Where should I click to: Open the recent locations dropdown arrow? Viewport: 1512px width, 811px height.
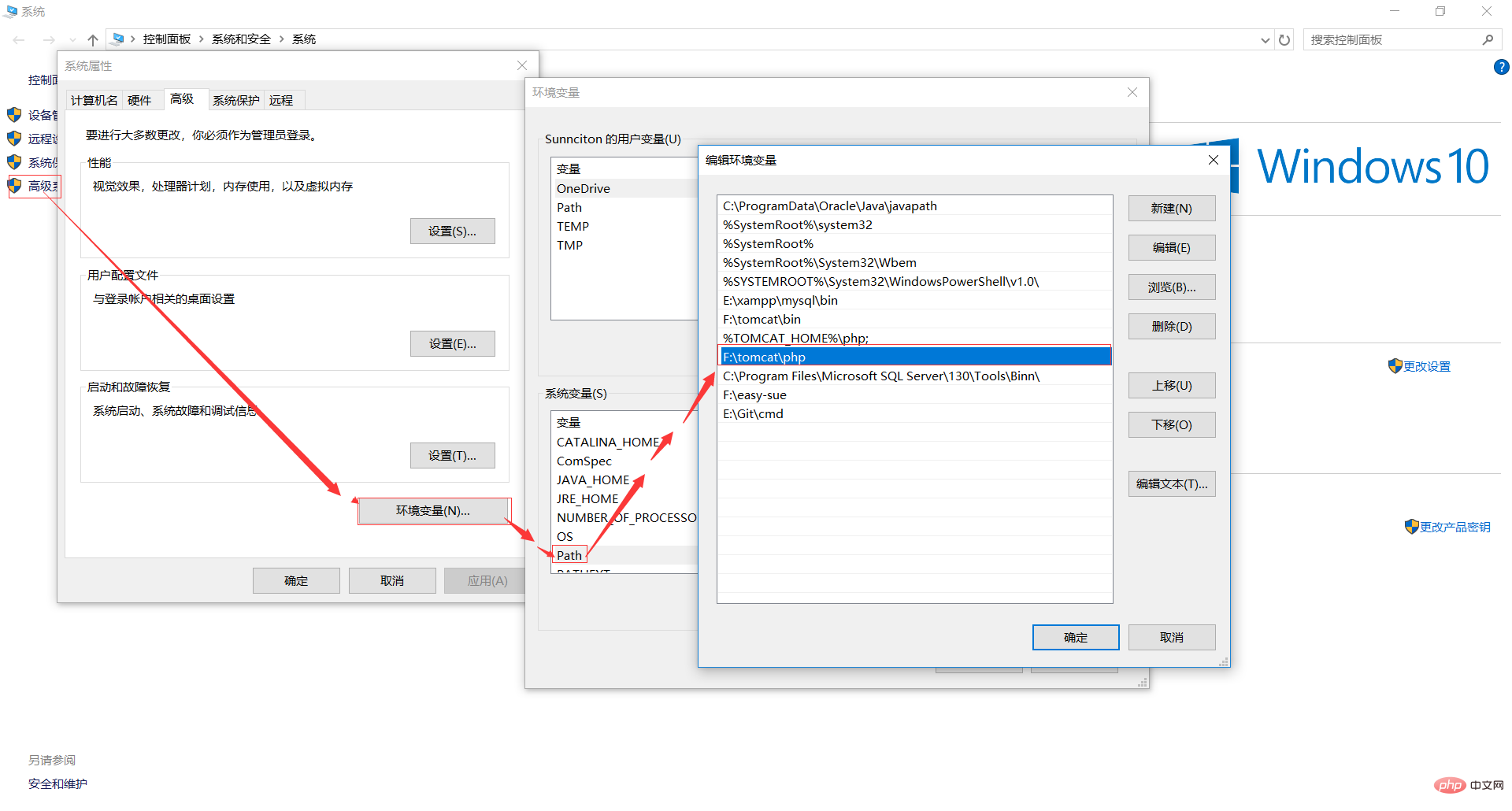pyautogui.click(x=72, y=39)
